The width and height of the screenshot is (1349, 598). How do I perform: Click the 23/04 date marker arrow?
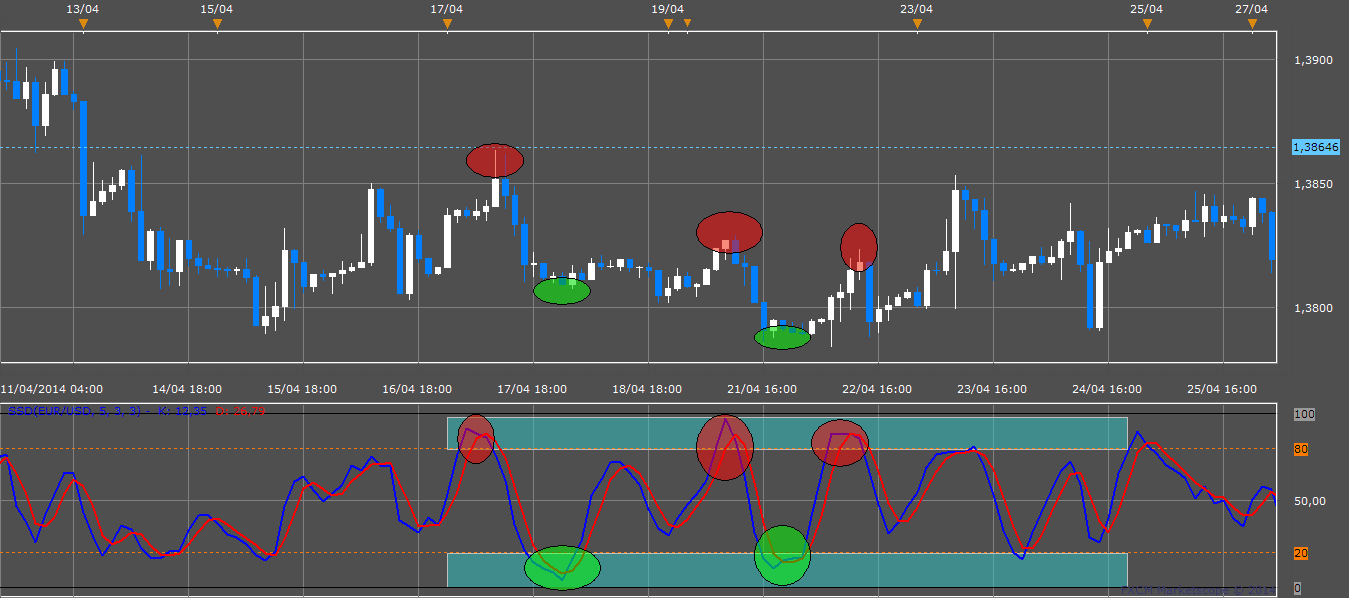917,25
